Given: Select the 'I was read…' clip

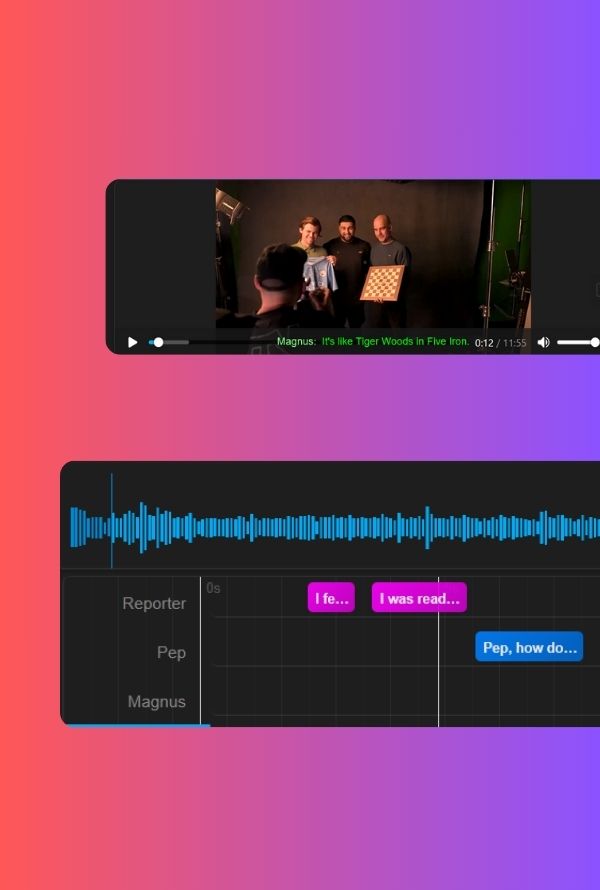Looking at the screenshot, I should (419, 598).
